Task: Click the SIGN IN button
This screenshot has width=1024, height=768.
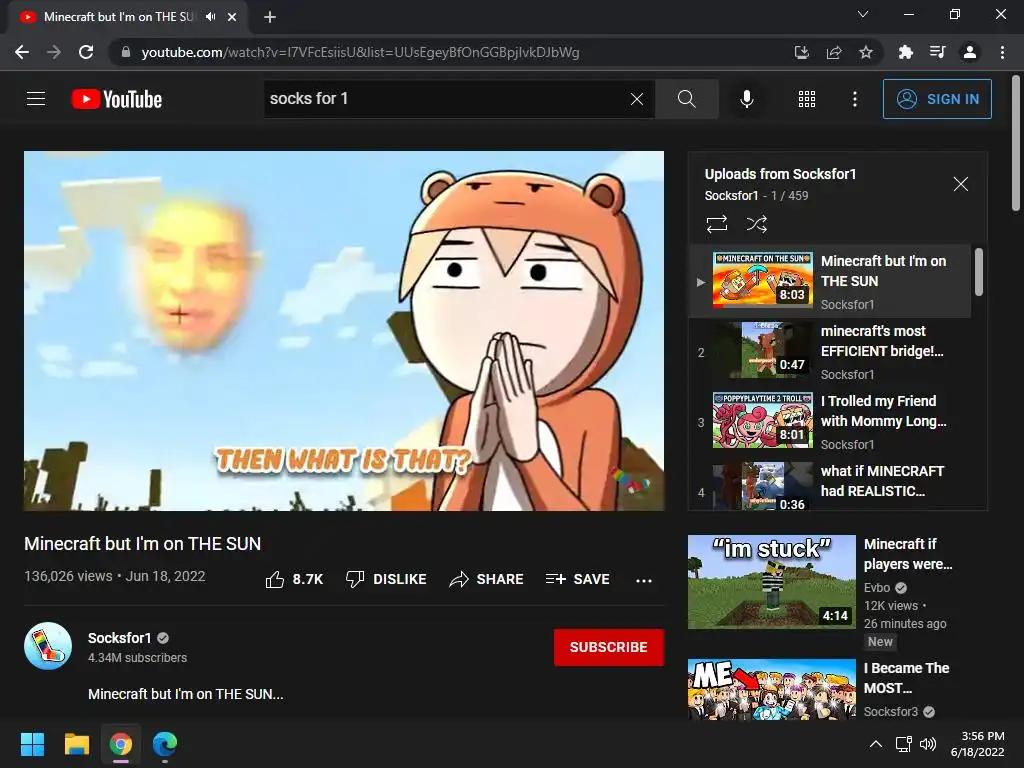Action: pos(937,99)
